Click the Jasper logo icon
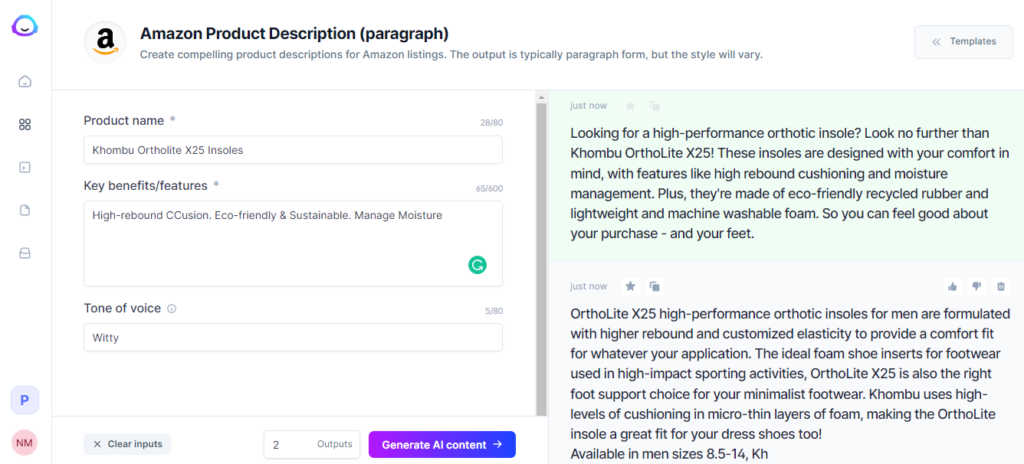This screenshot has width=1024, height=464. (25, 26)
